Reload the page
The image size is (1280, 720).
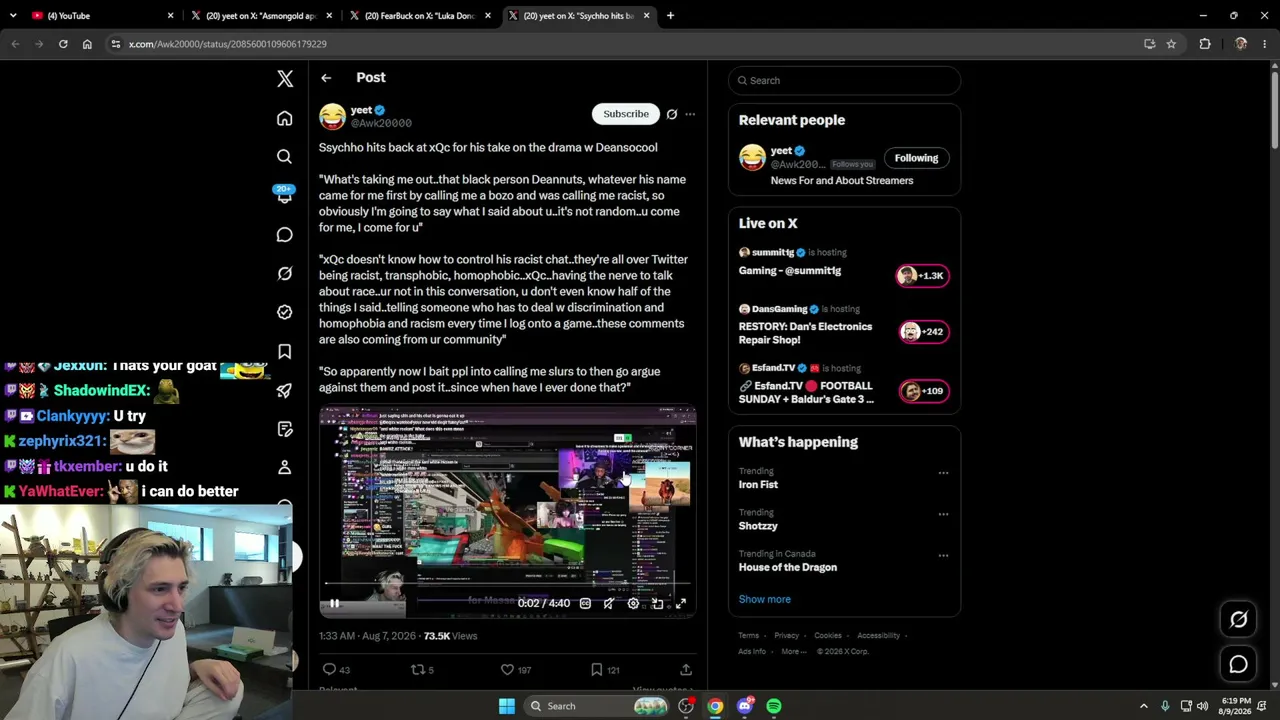coord(63,44)
